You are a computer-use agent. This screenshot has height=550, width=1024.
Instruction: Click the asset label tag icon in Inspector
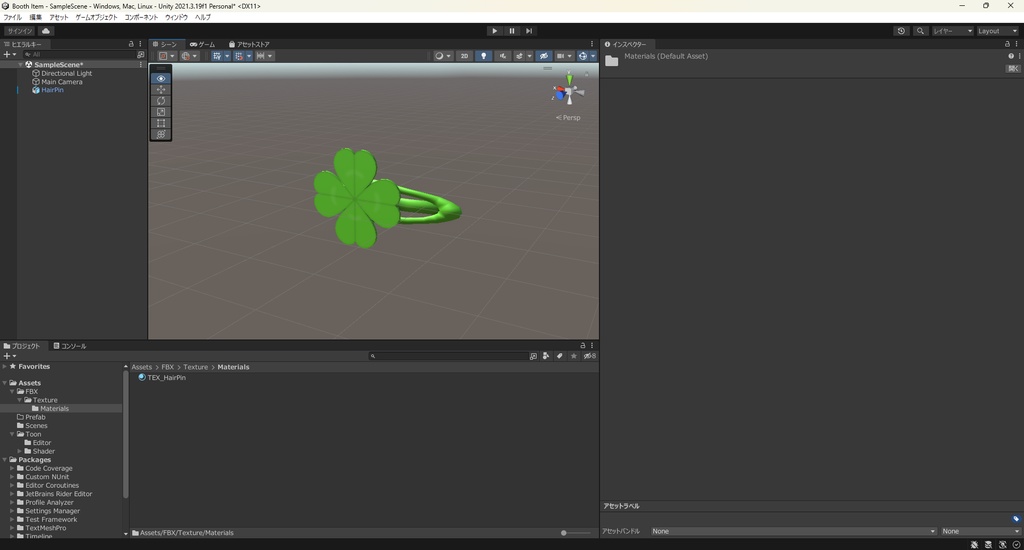click(x=1016, y=519)
